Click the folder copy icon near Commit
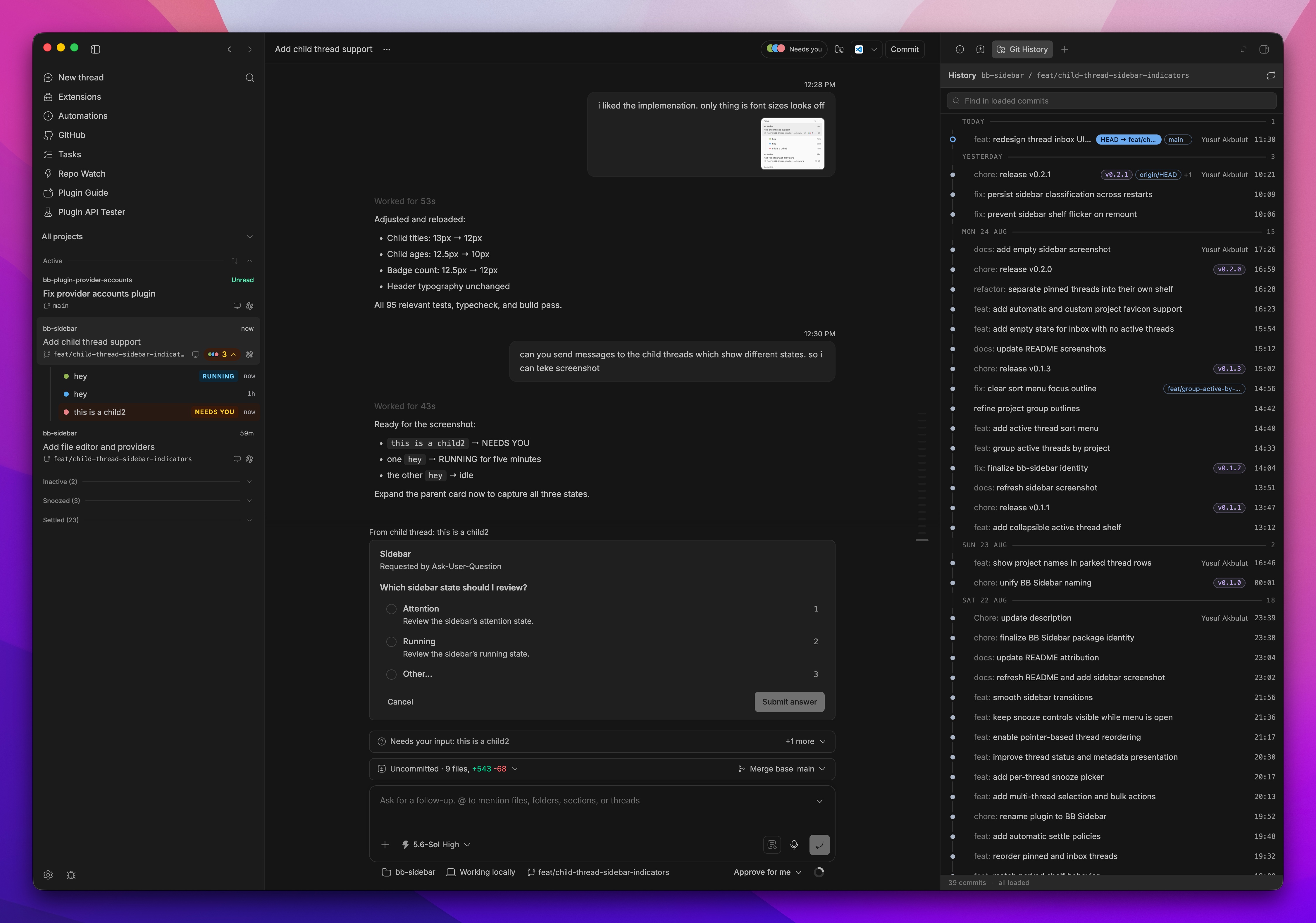Image resolution: width=1316 pixels, height=923 pixels. click(x=839, y=49)
